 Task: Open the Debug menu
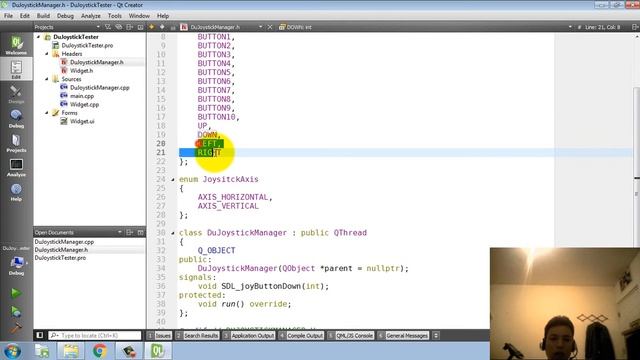point(65,16)
